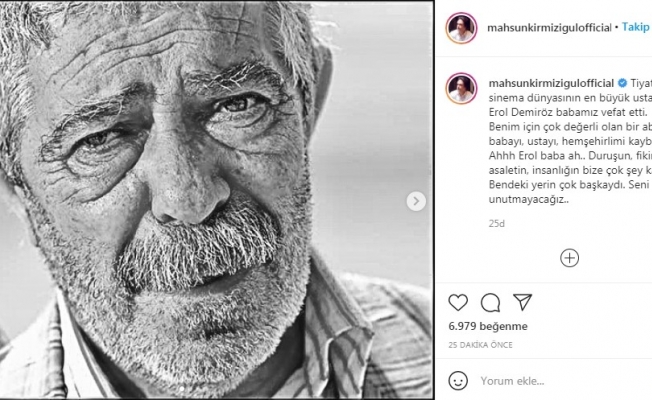
Task: Share the post with the paper plane icon
Action: [522, 302]
